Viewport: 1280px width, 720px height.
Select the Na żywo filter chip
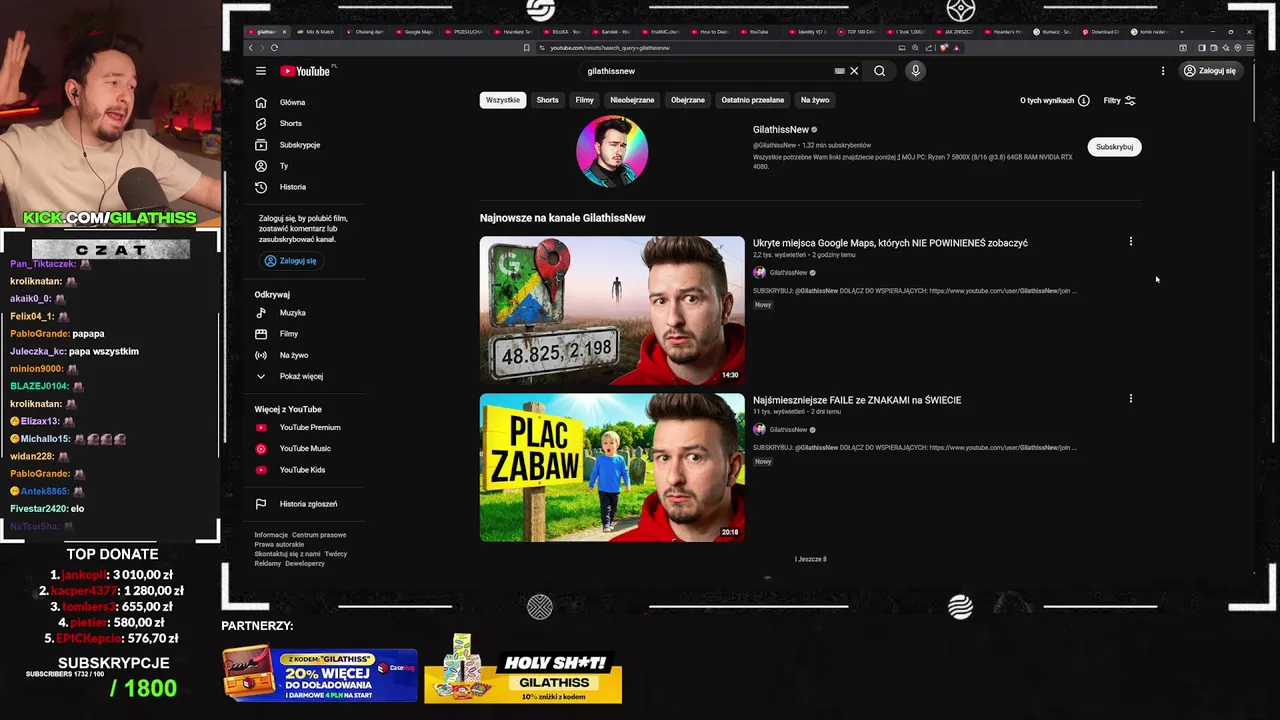point(815,100)
